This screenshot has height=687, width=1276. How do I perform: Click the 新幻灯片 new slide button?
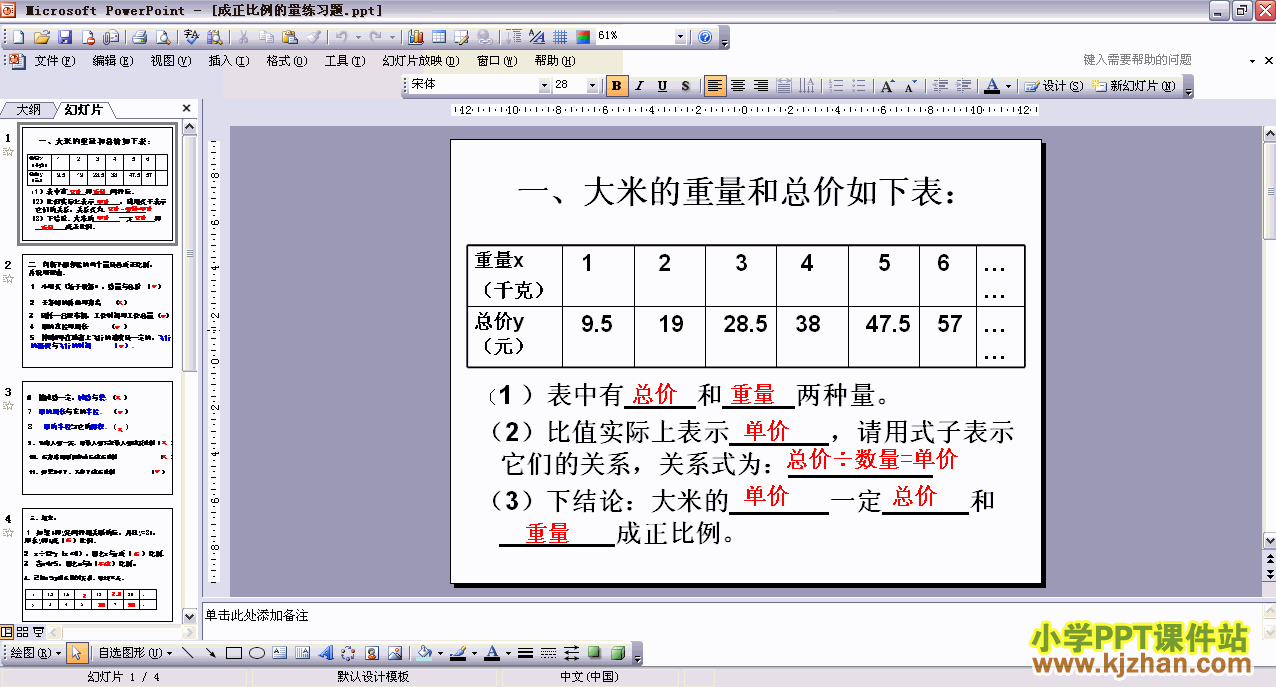point(1135,86)
